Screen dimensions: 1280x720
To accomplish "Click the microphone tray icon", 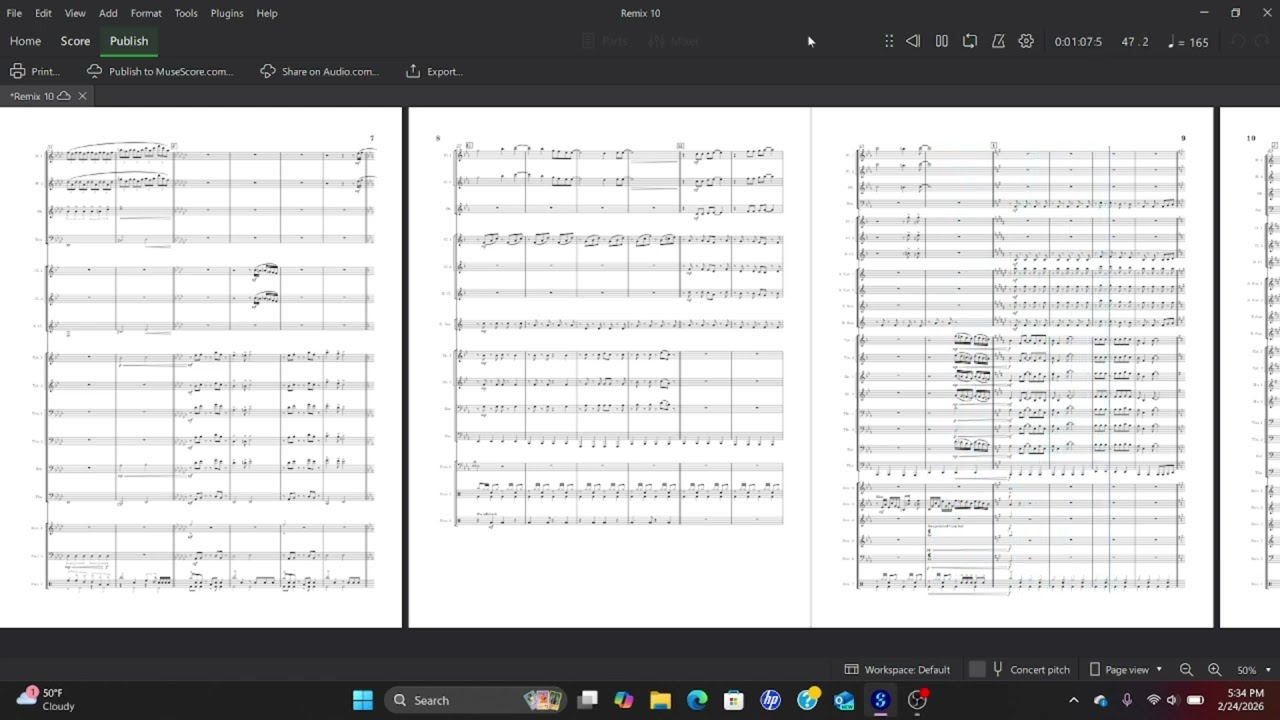I will (x=1127, y=700).
